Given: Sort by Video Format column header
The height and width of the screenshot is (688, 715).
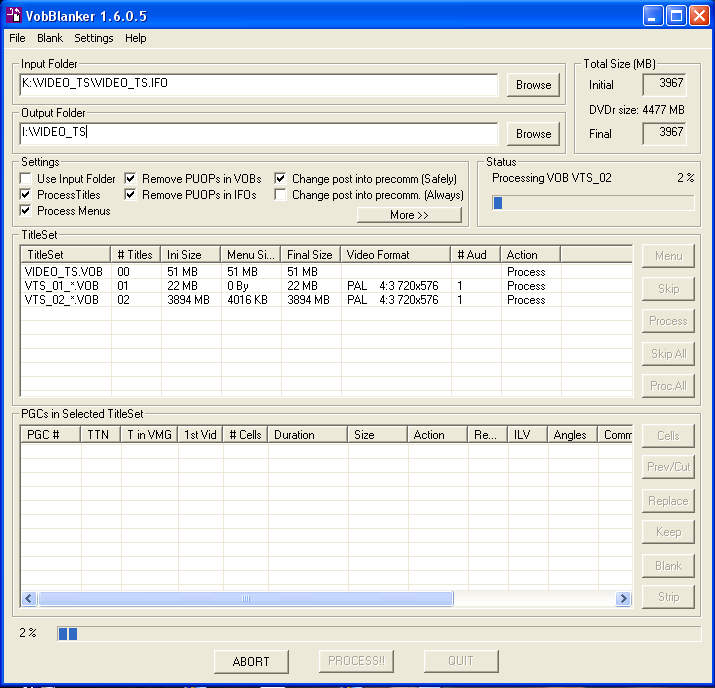Looking at the screenshot, I should 395,254.
